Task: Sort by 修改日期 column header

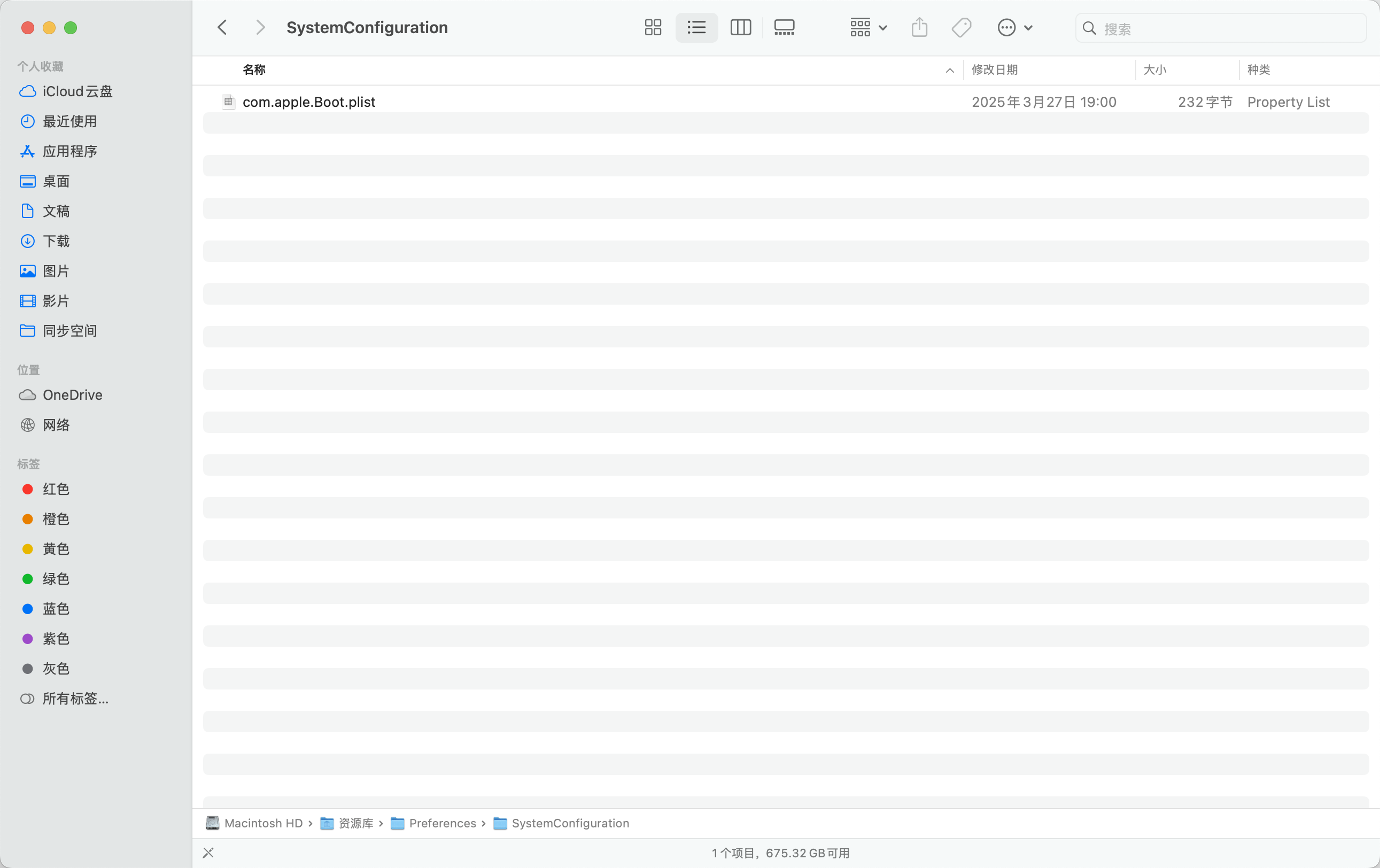Action: (x=994, y=70)
